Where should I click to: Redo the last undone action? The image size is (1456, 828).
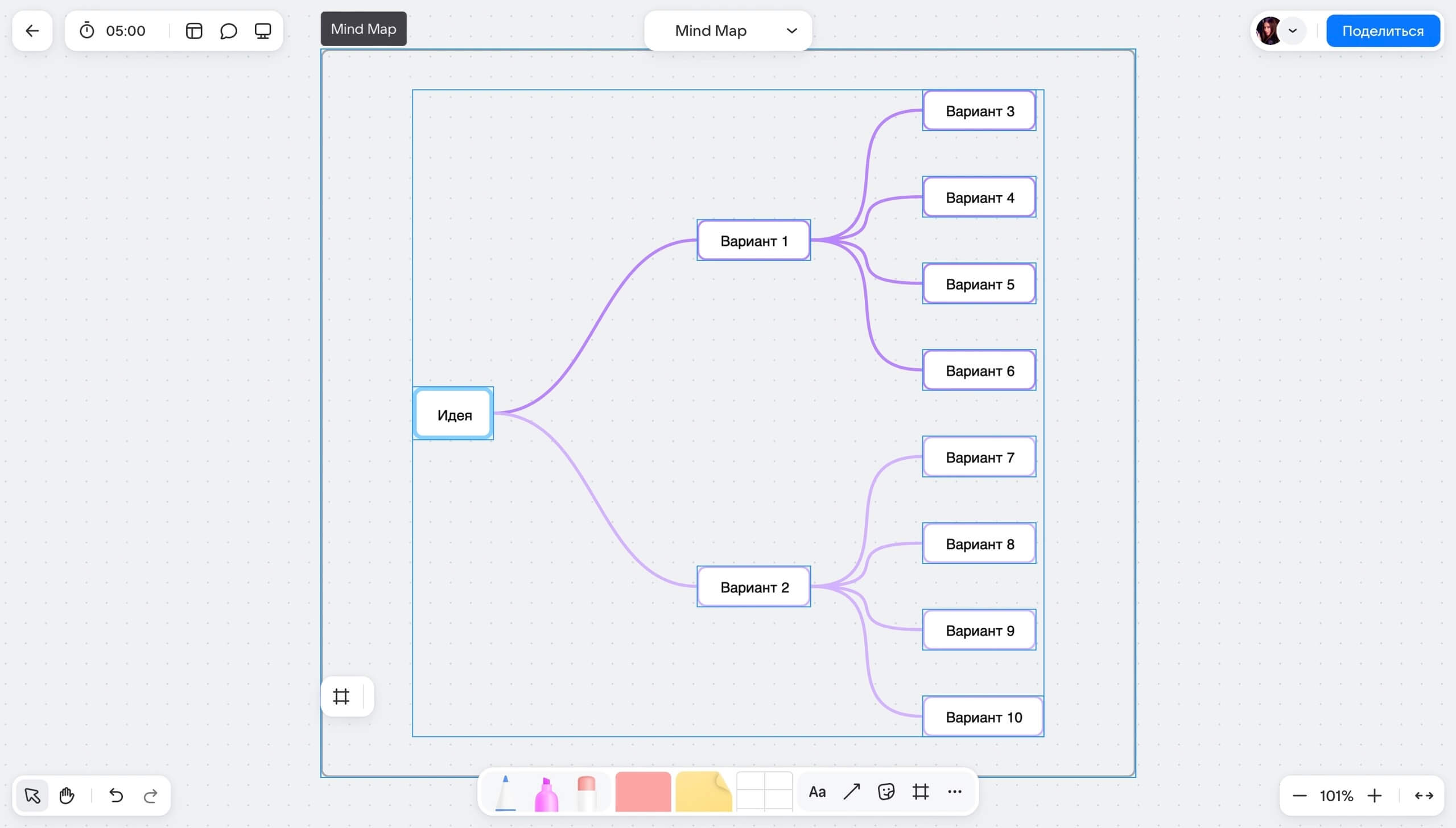(150, 796)
